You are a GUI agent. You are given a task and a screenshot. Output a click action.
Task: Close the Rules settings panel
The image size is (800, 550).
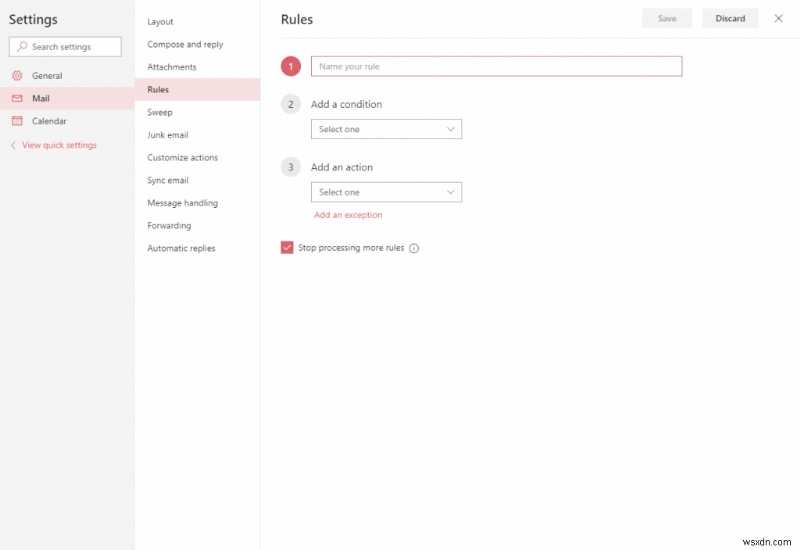pos(778,18)
